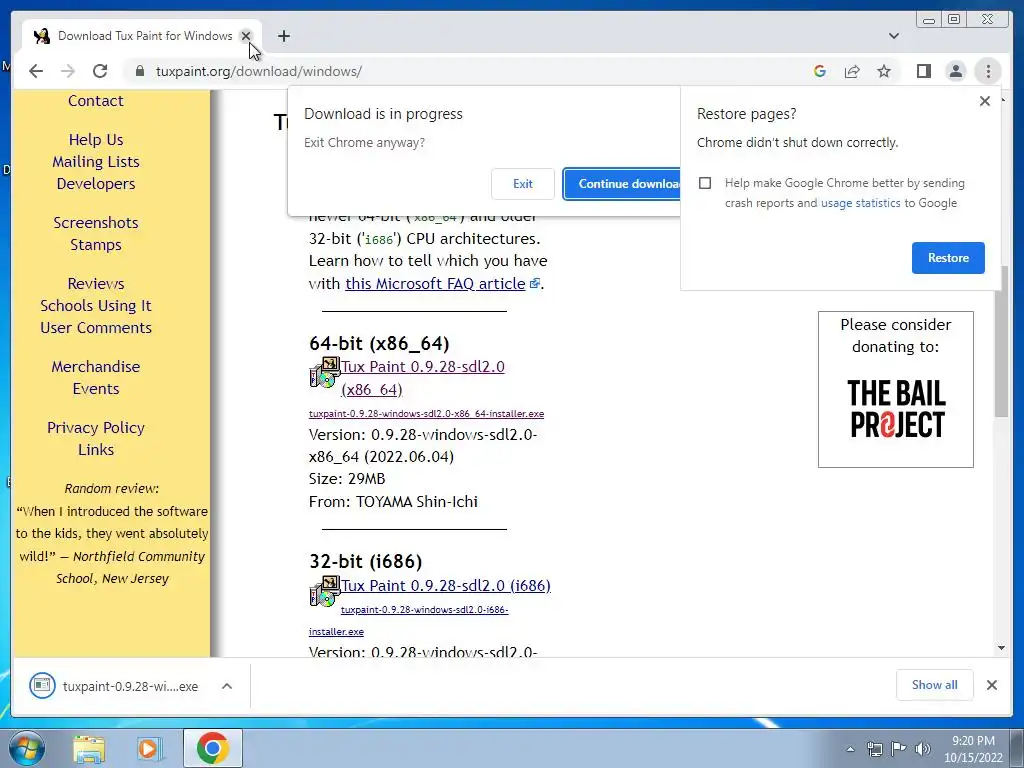
Task: Open the usage statistics link
Action: [860, 203]
